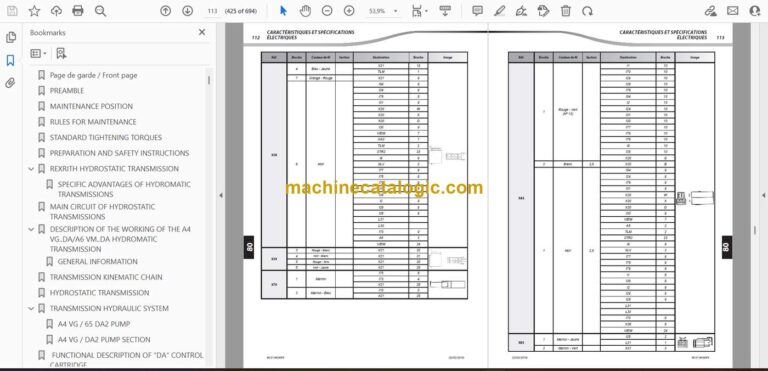This screenshot has height=371, width=768.
Task: Select DESCRIPTION OF THE WORKING OF THE A4 bookmark
Action: (120, 239)
